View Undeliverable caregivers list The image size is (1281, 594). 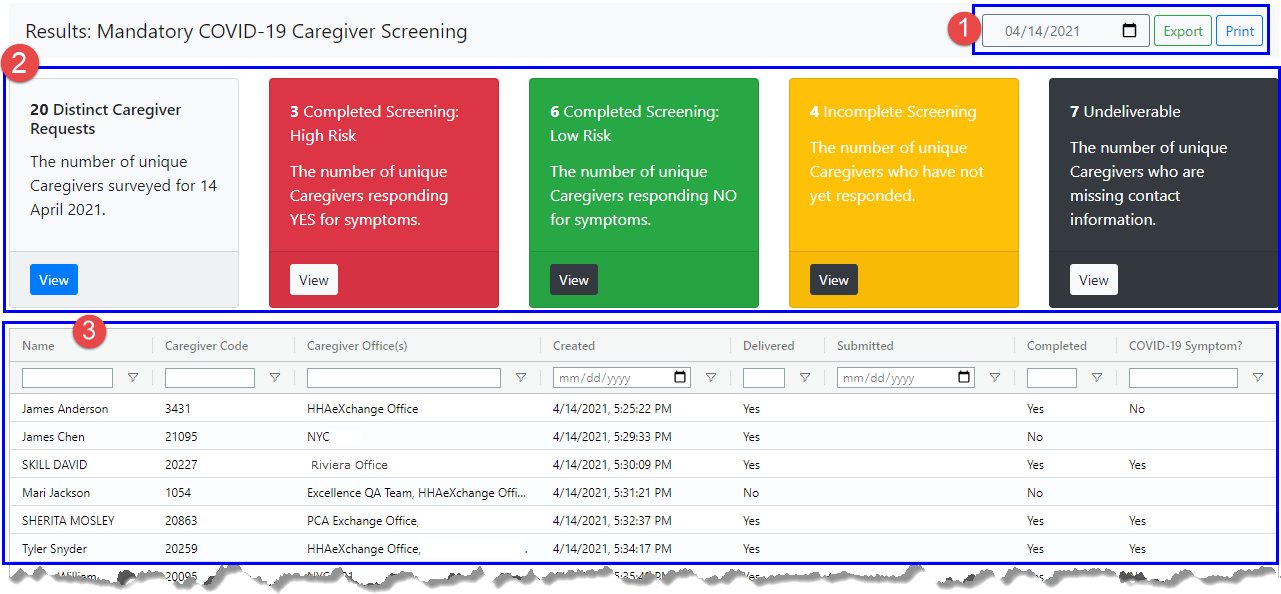1094,280
